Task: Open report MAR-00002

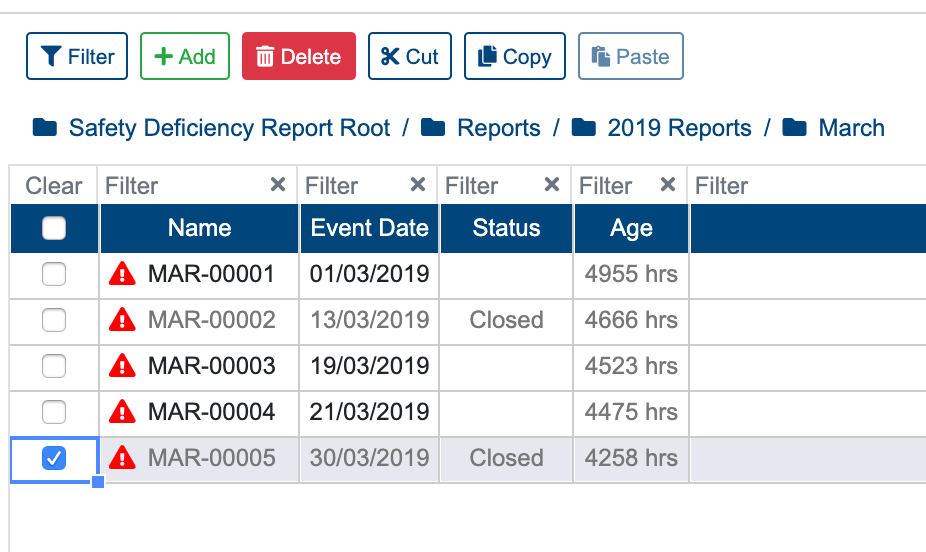Action: click(x=211, y=320)
